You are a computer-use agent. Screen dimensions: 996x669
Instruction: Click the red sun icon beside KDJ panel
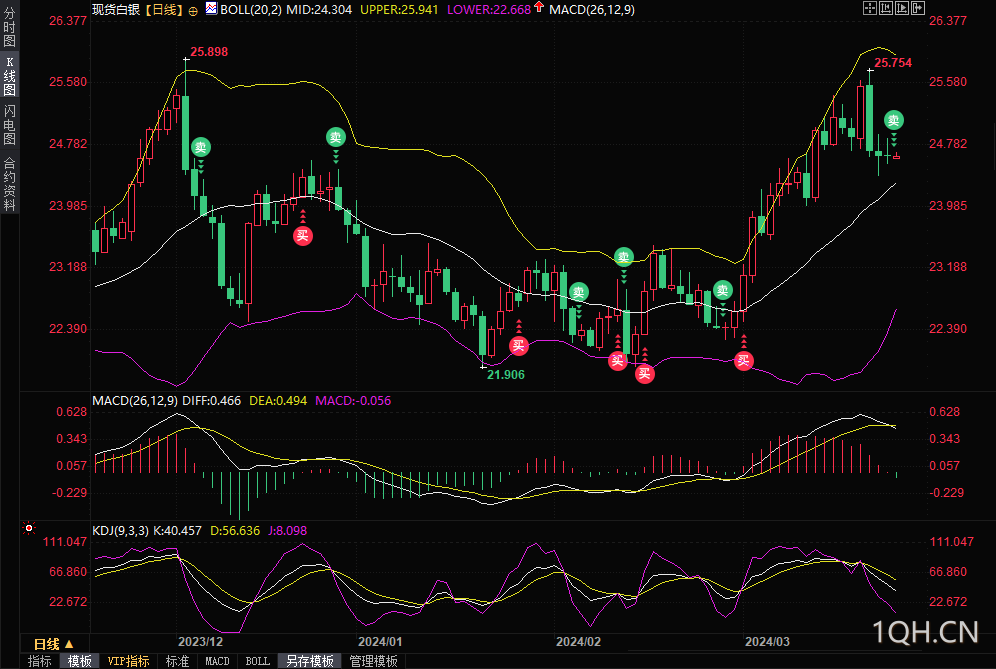point(29,528)
